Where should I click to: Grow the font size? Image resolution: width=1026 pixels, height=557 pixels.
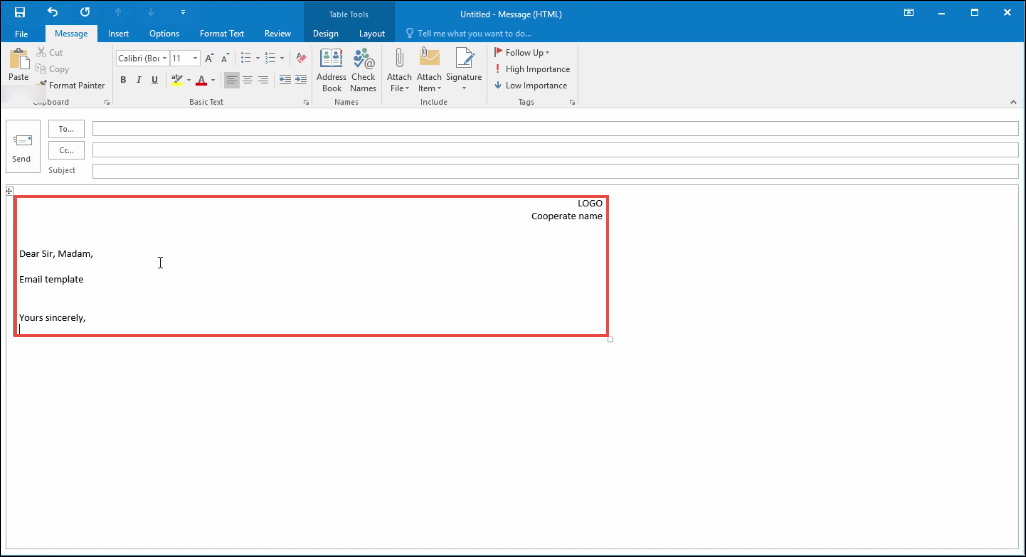click(x=209, y=58)
